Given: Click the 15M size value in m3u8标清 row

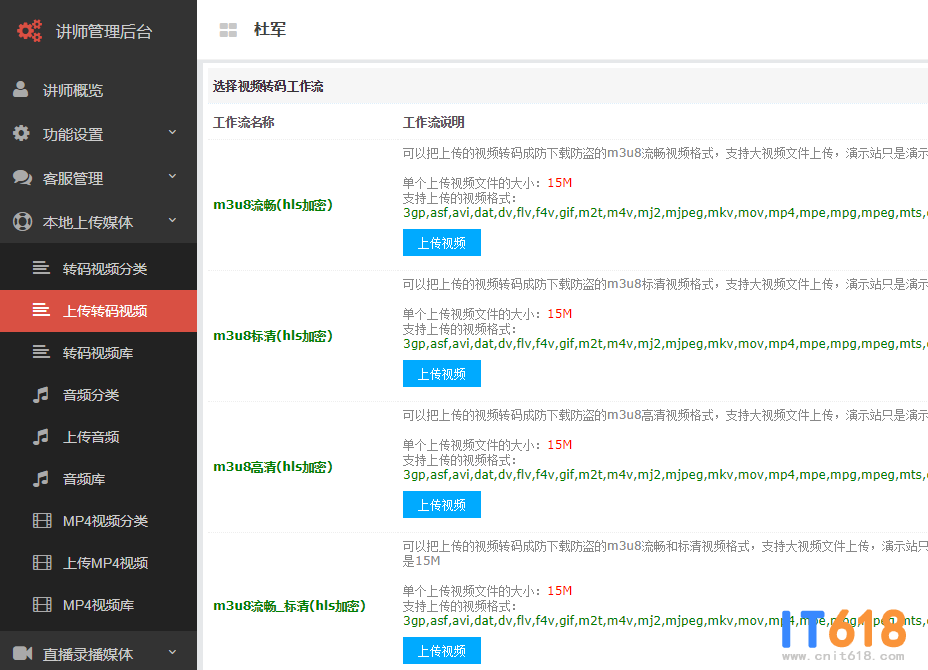Looking at the screenshot, I should pos(559,313).
